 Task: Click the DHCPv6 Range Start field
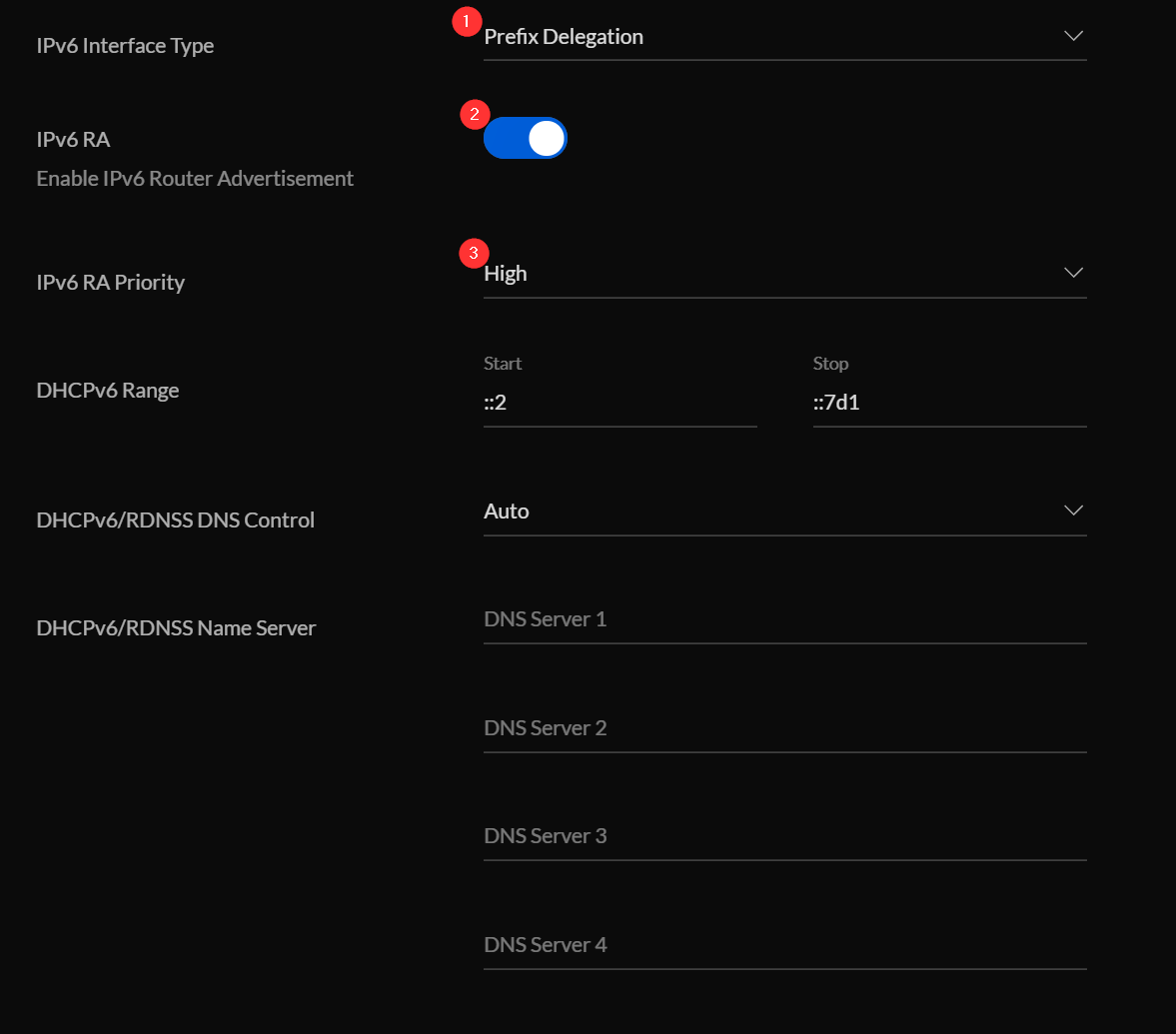point(619,403)
